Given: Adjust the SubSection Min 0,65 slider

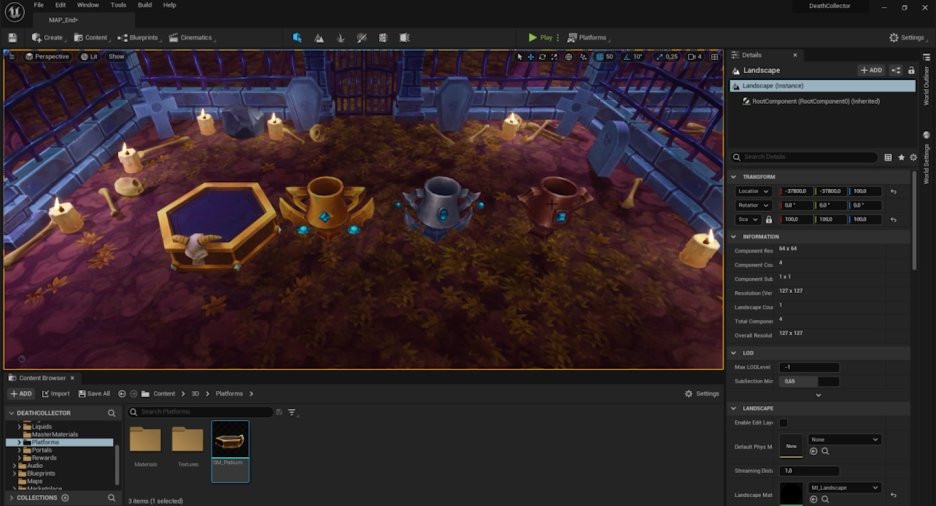Looking at the screenshot, I should pos(809,381).
